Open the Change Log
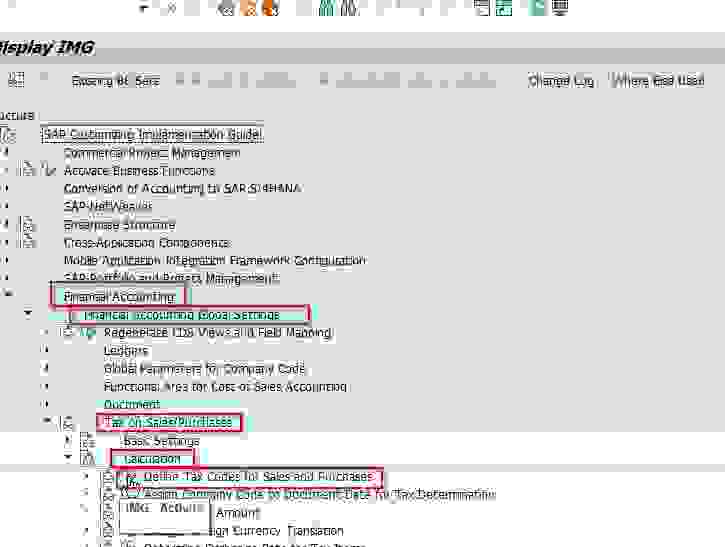Screen dimensions: 725x547 coord(561,81)
